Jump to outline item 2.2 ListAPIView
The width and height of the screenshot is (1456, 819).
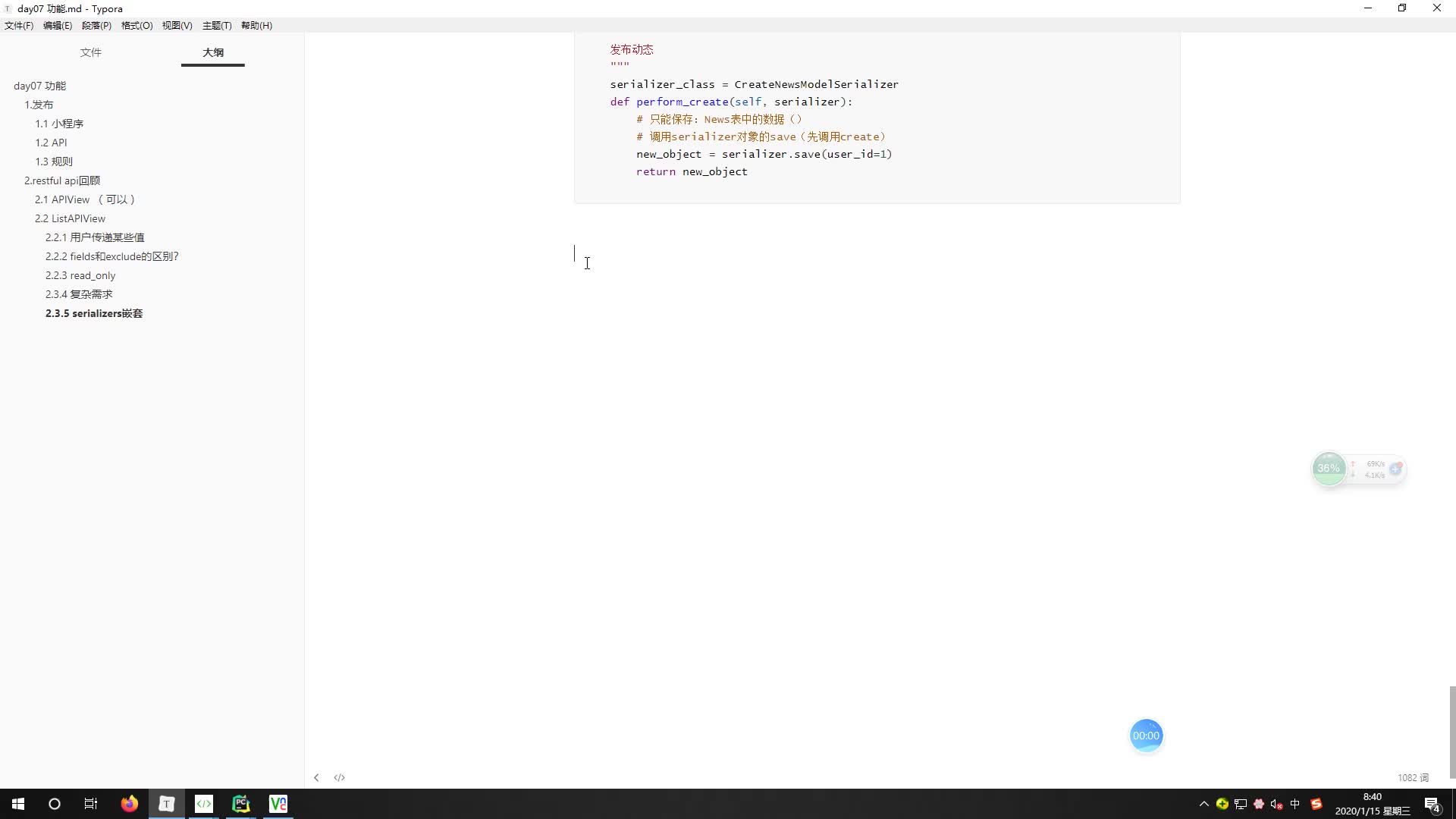(70, 218)
